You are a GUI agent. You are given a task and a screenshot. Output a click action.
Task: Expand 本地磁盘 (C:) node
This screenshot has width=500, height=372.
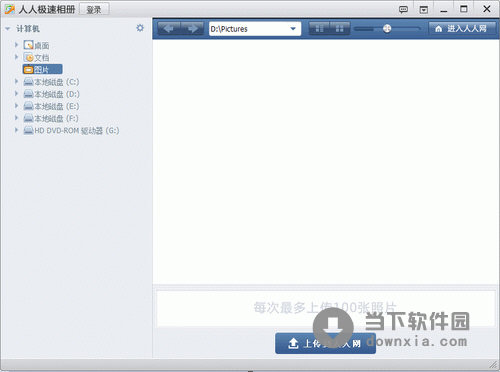tap(16, 81)
